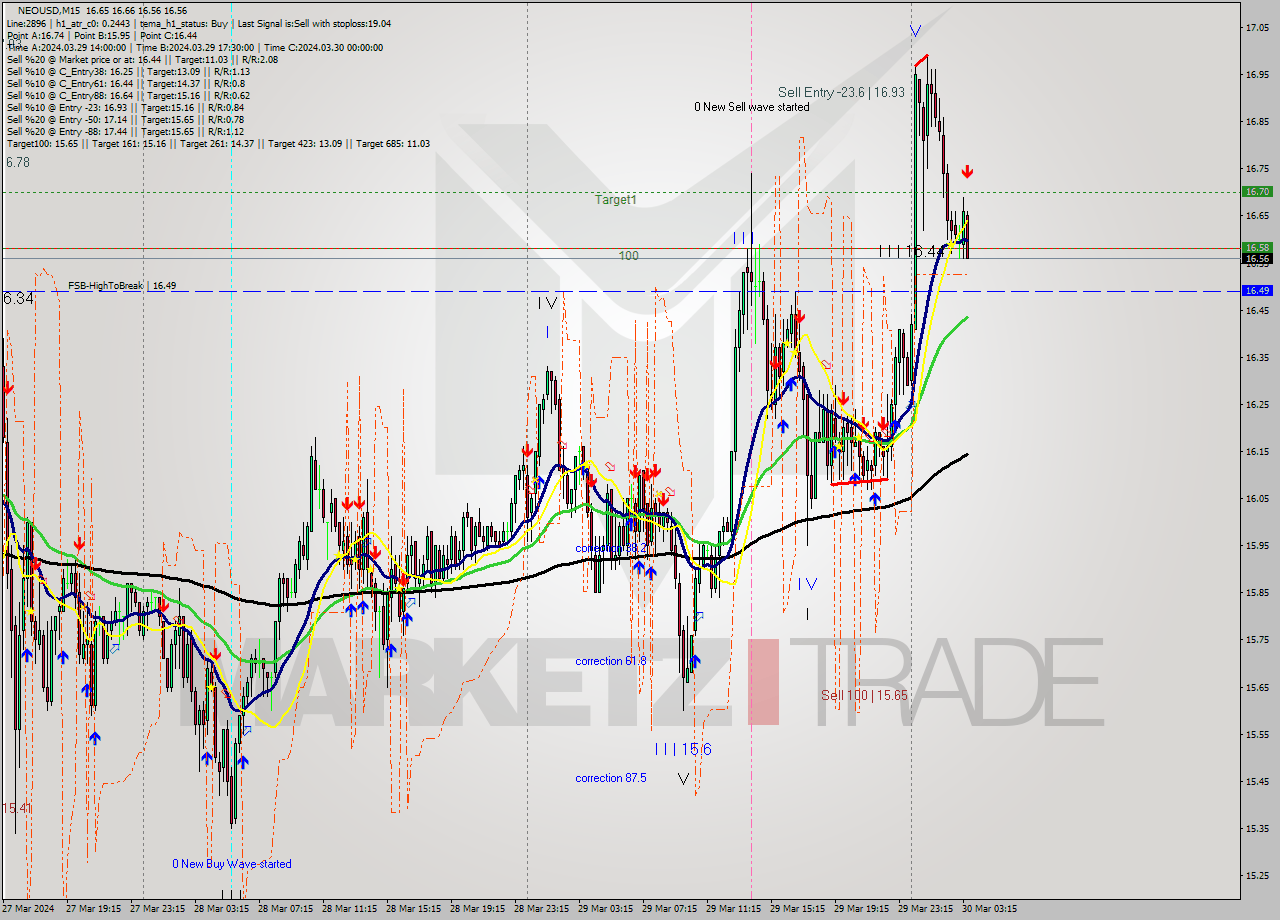This screenshot has height=920, width=1280.
Task: Click the 16.95 price axis label
Action: click(1256, 75)
